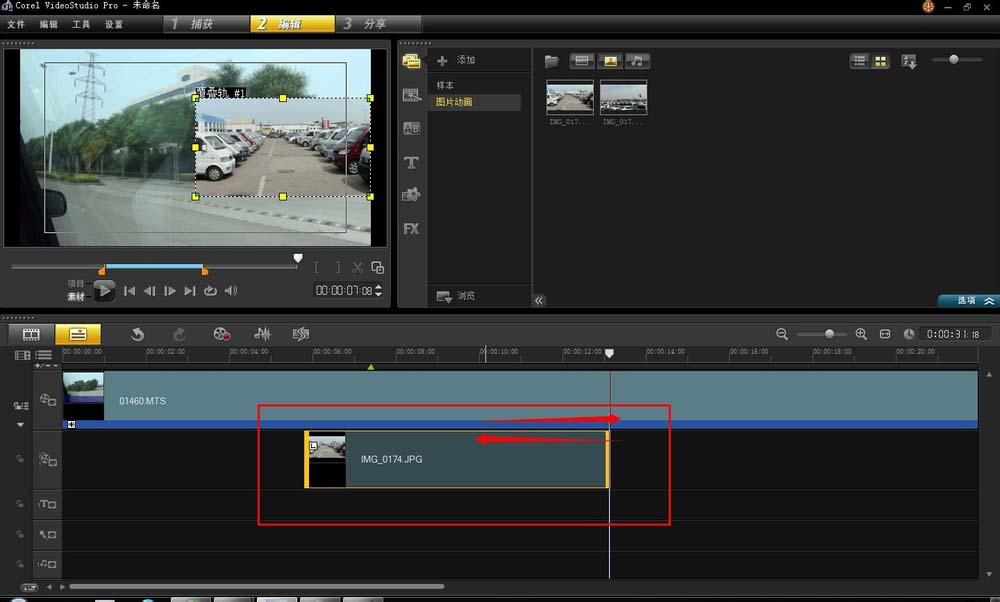Open the sound mixer waveform icon
The width and height of the screenshot is (1000, 602).
(263, 334)
